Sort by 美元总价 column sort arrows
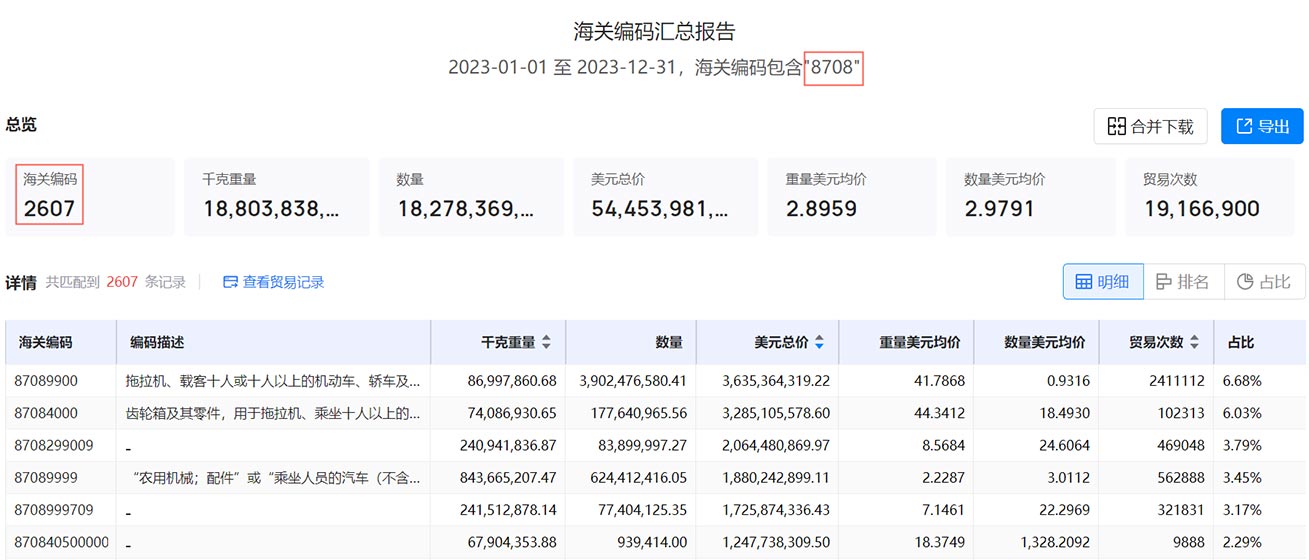This screenshot has width=1309, height=560. [819, 342]
